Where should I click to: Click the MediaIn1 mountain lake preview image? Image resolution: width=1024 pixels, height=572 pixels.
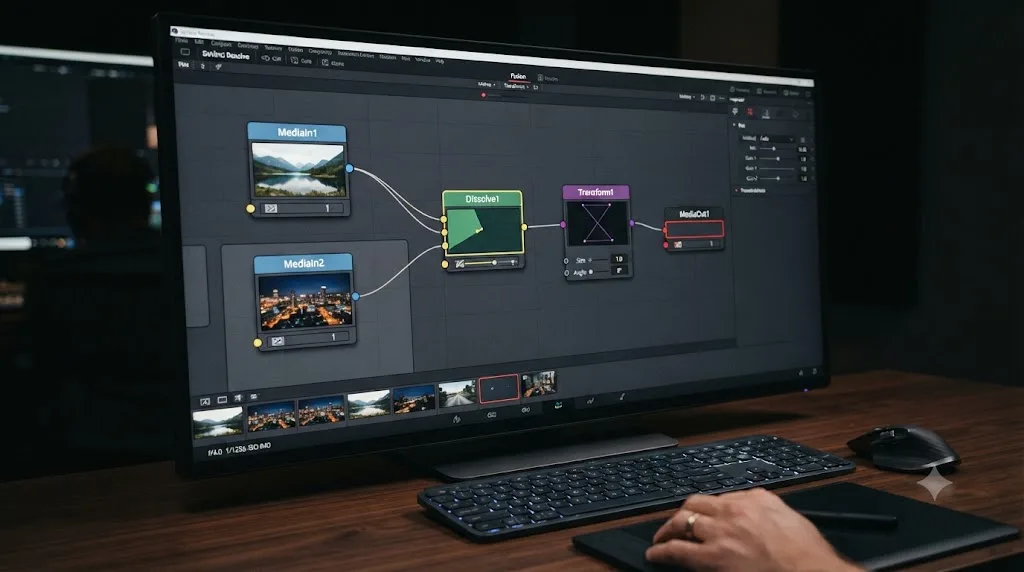[x=298, y=169]
